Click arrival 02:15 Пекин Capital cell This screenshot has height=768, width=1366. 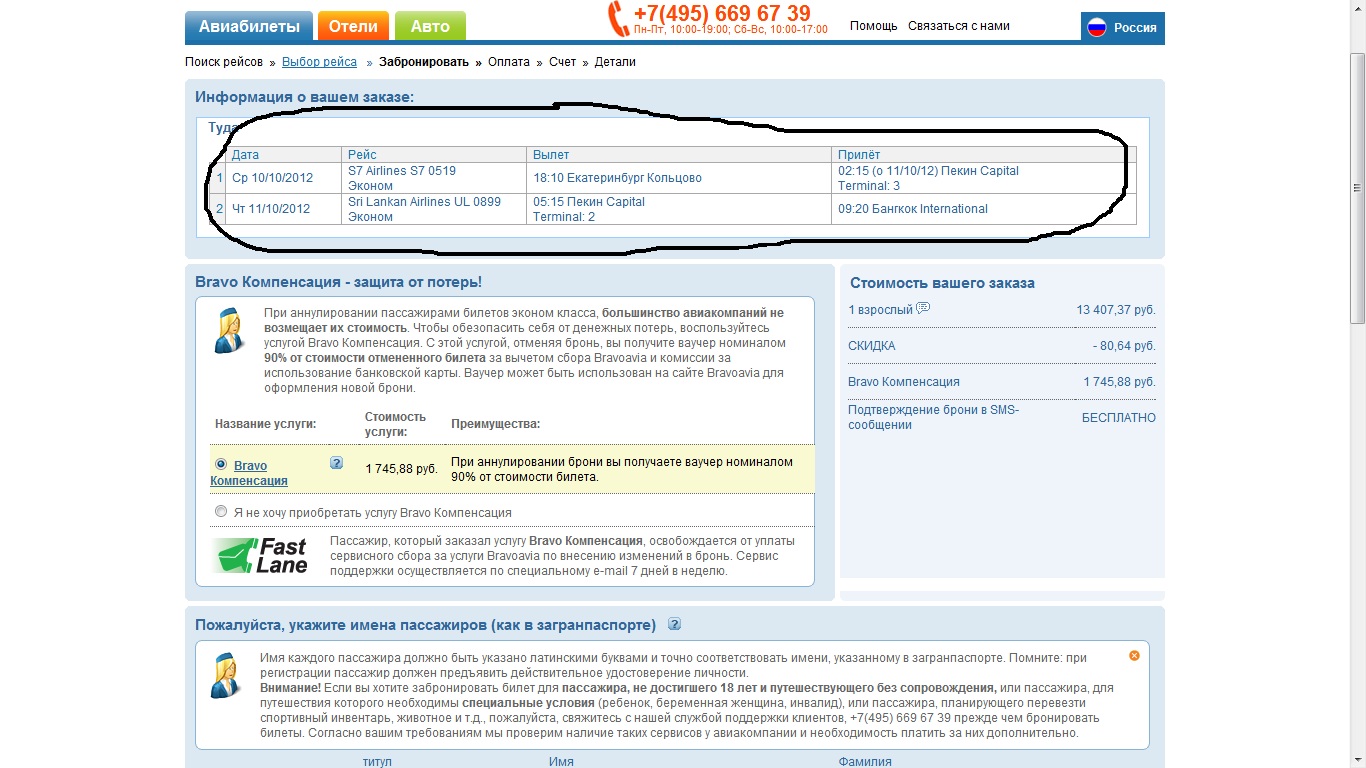pos(984,178)
